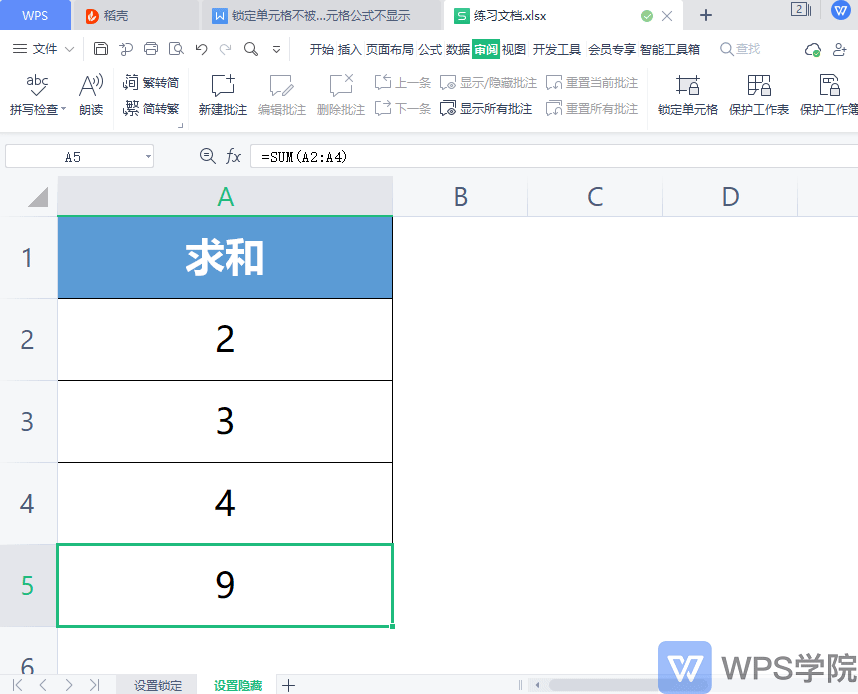The width and height of the screenshot is (858, 694).
Task: Expand the Name Box dropdown arrow
Action: (x=148, y=157)
